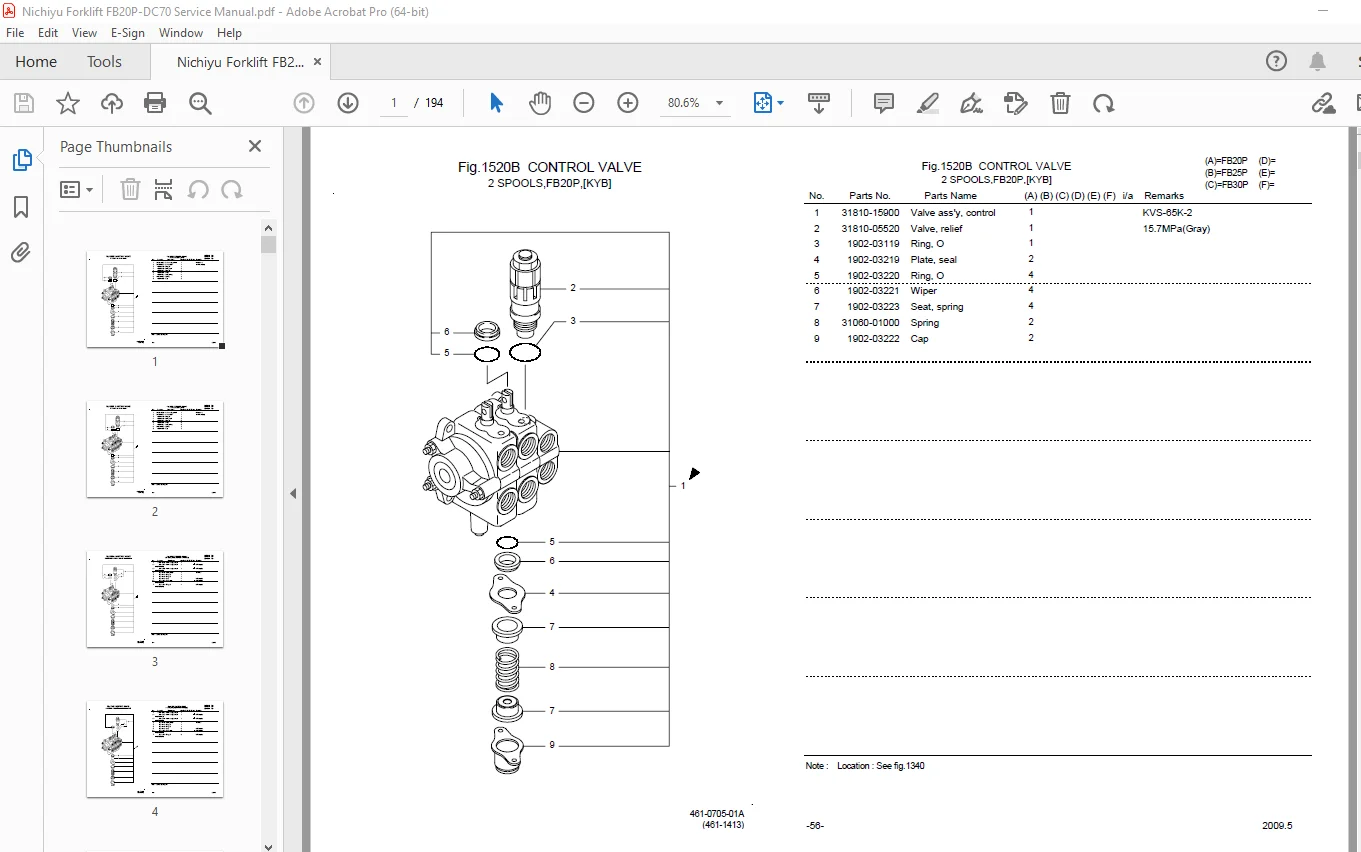The image size is (1361, 852).
Task: Open the Sign document tool
Action: (971, 103)
